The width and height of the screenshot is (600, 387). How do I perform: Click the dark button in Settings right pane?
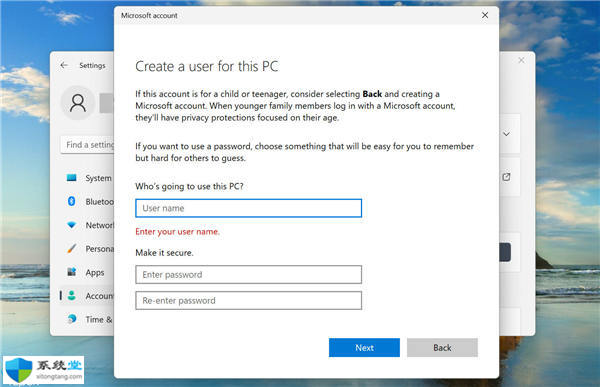click(505, 252)
